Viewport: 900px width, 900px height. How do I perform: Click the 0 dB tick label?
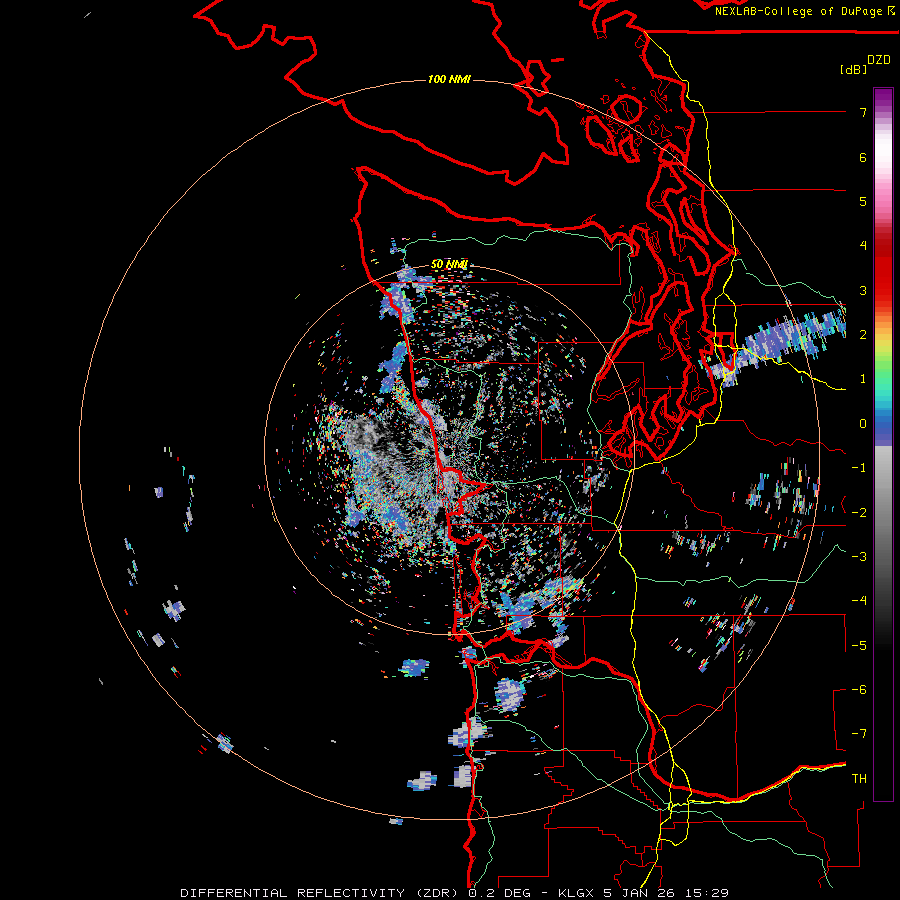[863, 424]
